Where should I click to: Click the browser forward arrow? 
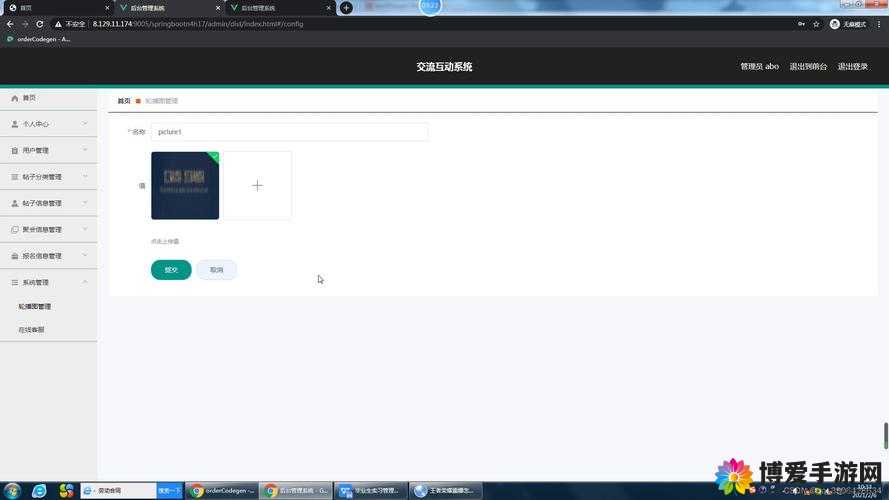(x=24, y=24)
